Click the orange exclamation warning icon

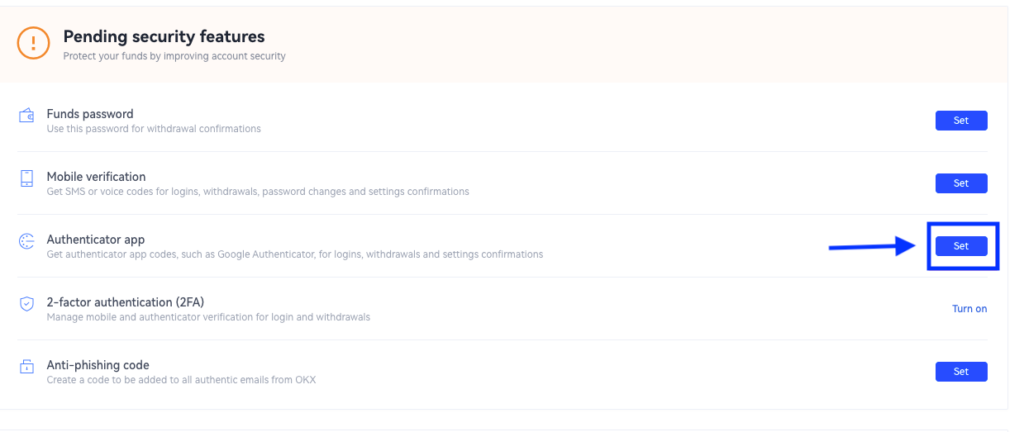point(33,43)
